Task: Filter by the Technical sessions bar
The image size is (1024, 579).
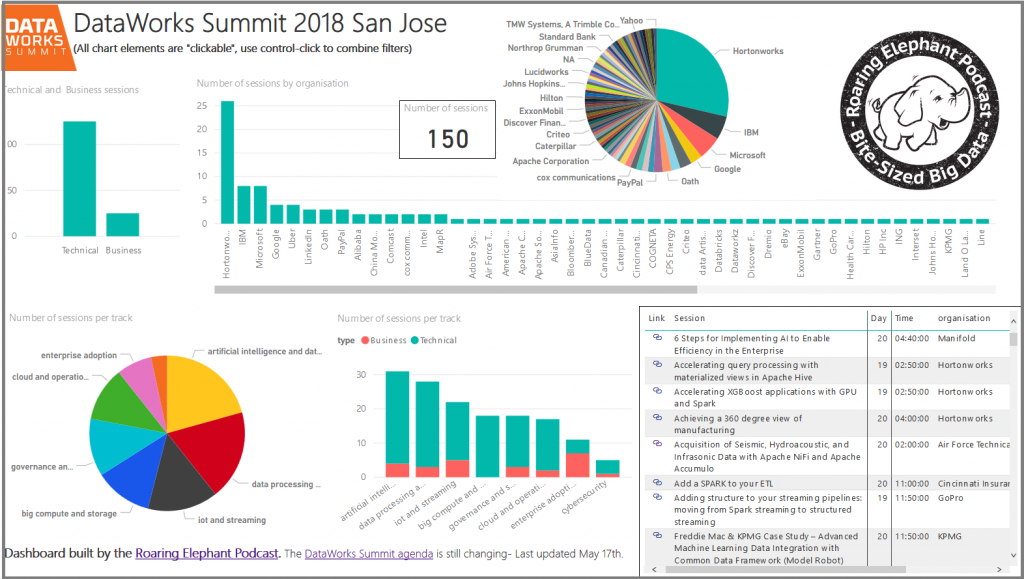Action: coord(79,178)
